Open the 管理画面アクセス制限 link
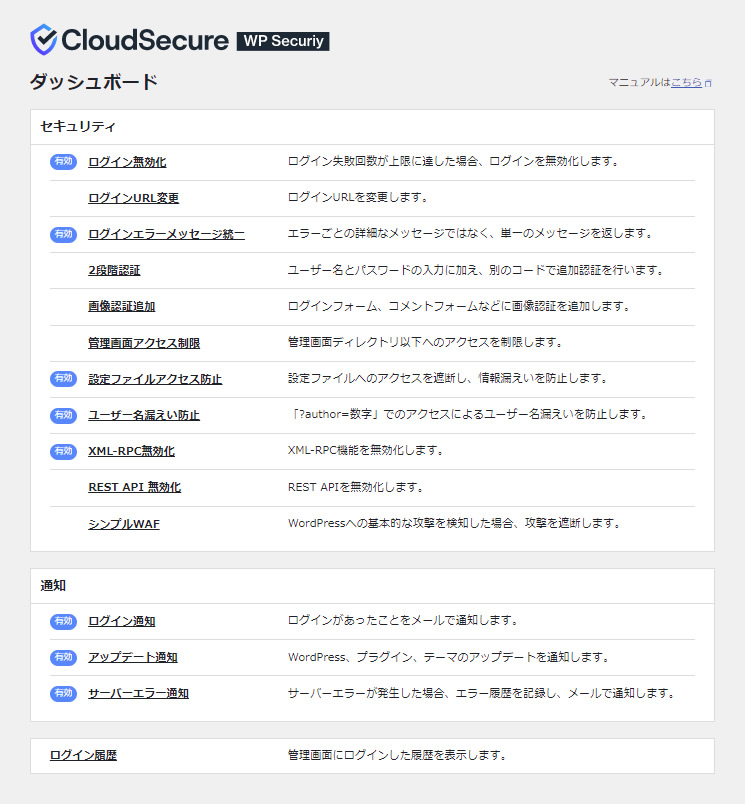 click(x=144, y=343)
